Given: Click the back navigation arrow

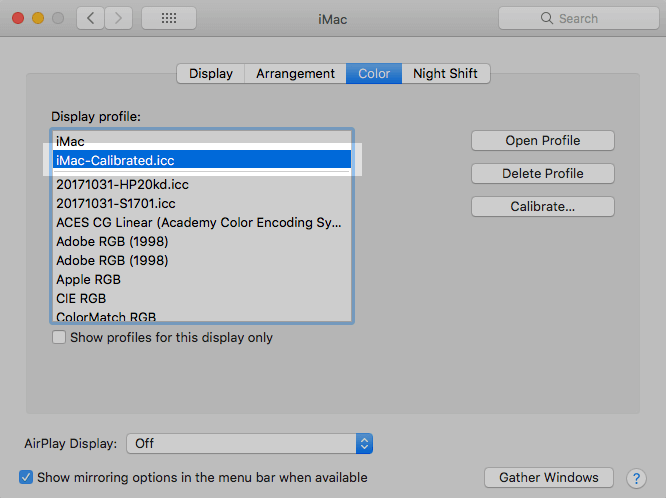Looking at the screenshot, I should (90, 18).
